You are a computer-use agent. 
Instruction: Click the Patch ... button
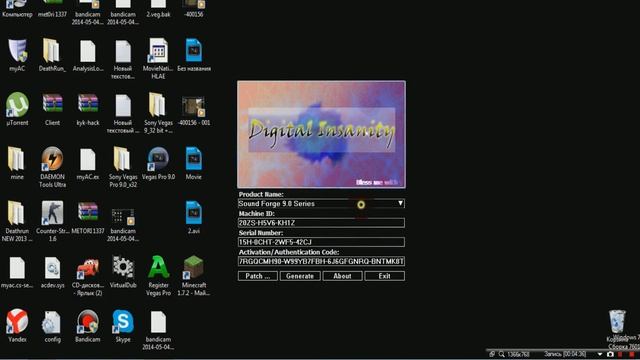tap(258, 276)
